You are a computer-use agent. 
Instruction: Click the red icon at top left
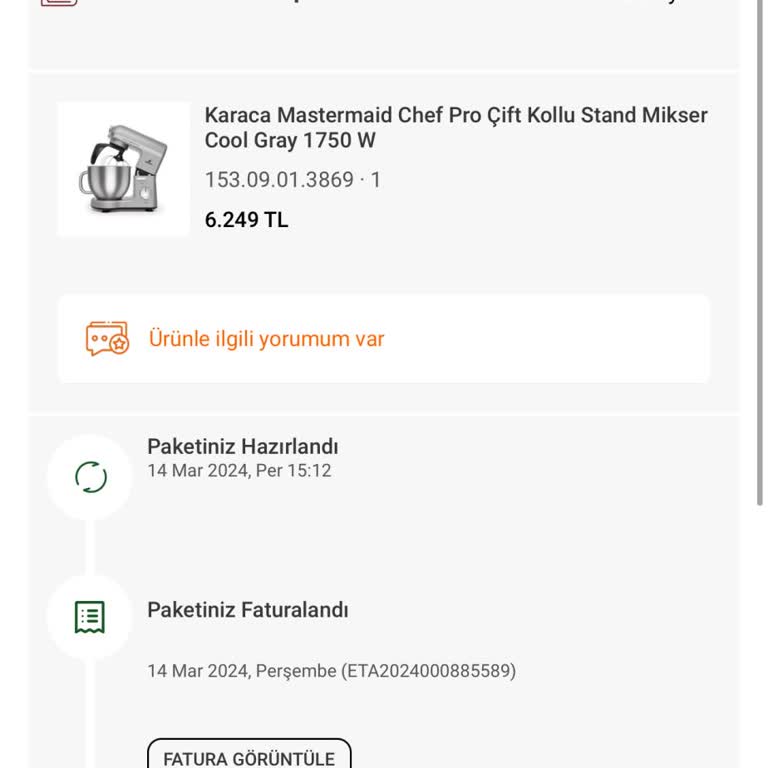(x=59, y=3)
